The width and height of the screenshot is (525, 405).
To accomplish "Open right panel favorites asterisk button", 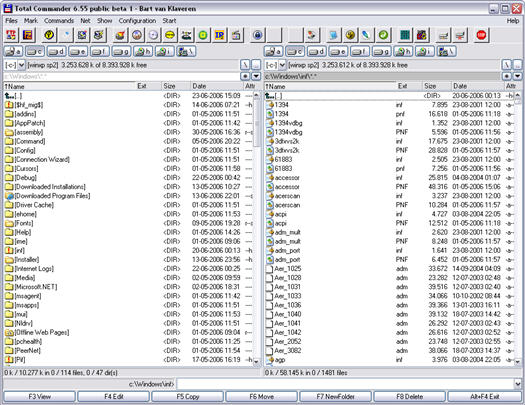I will click(507, 76).
